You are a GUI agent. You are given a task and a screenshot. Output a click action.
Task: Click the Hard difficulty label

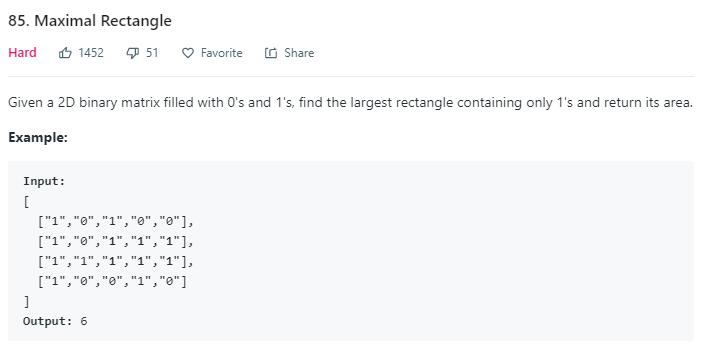(x=22, y=53)
